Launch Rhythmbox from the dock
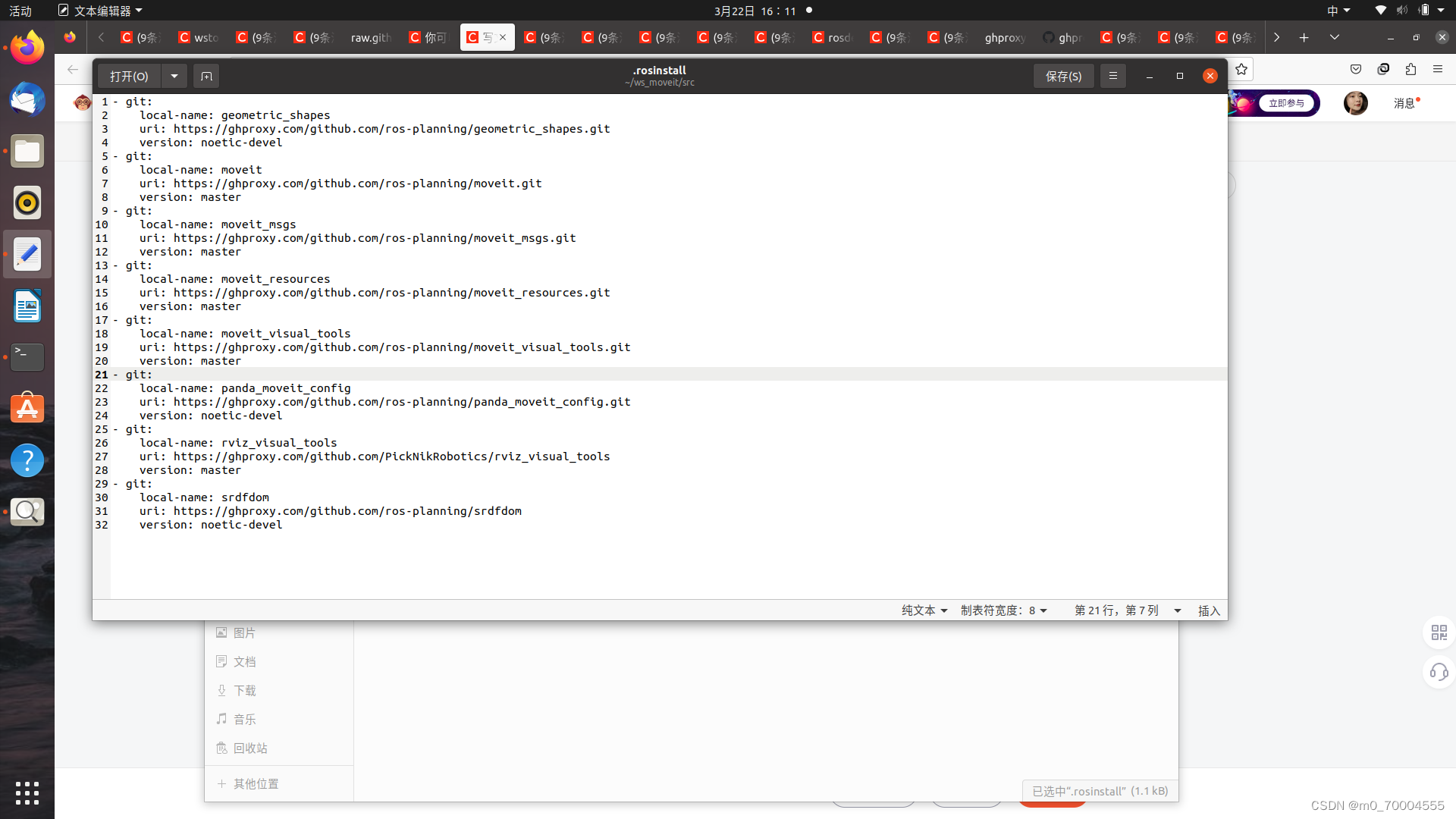 click(x=27, y=203)
